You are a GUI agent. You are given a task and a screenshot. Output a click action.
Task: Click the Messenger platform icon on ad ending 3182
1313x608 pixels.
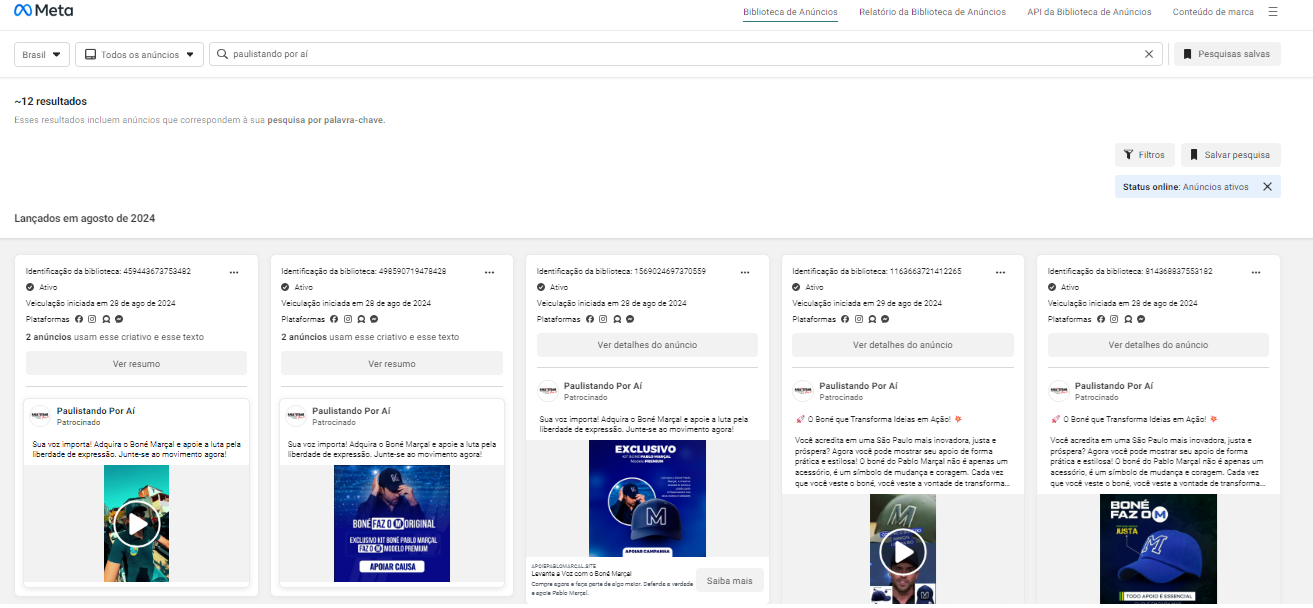[x=1141, y=319]
